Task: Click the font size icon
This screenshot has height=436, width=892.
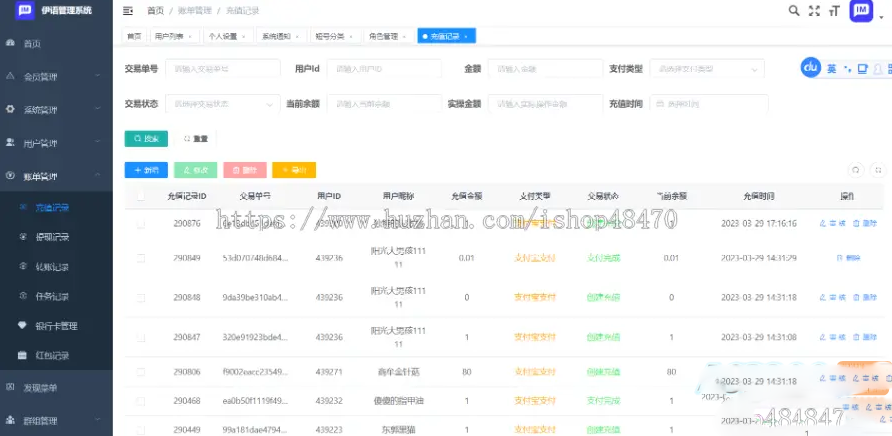Action: point(834,11)
